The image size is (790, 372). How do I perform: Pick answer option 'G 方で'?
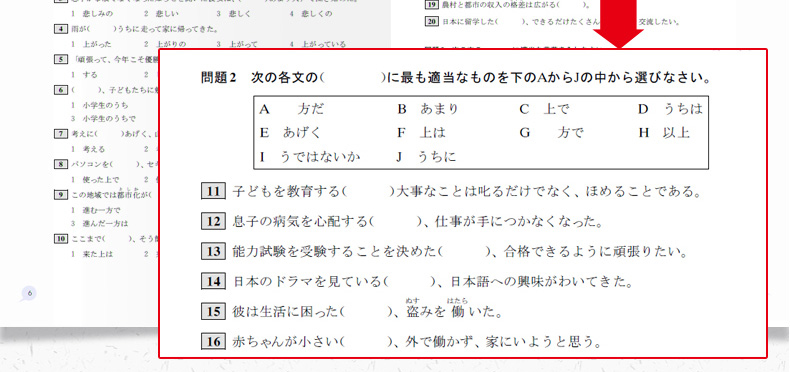pos(552,133)
